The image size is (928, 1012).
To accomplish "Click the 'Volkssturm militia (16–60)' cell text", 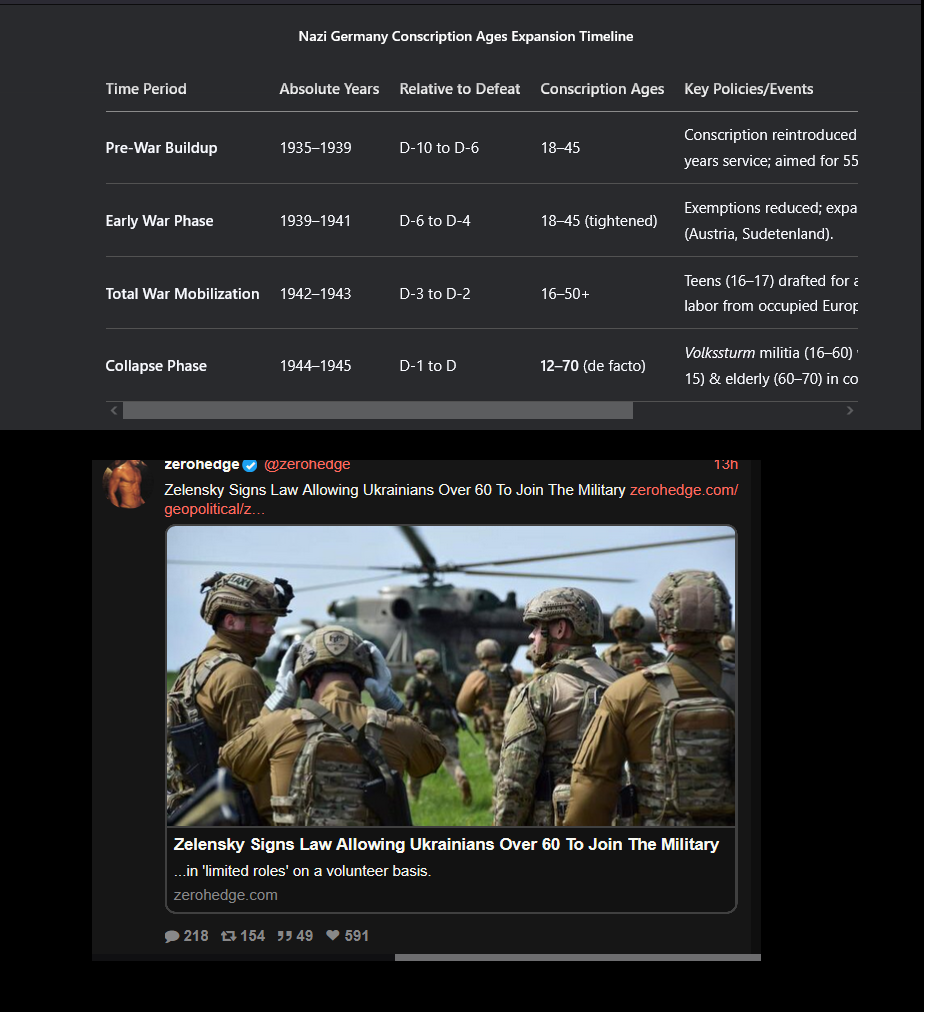I will 769,353.
